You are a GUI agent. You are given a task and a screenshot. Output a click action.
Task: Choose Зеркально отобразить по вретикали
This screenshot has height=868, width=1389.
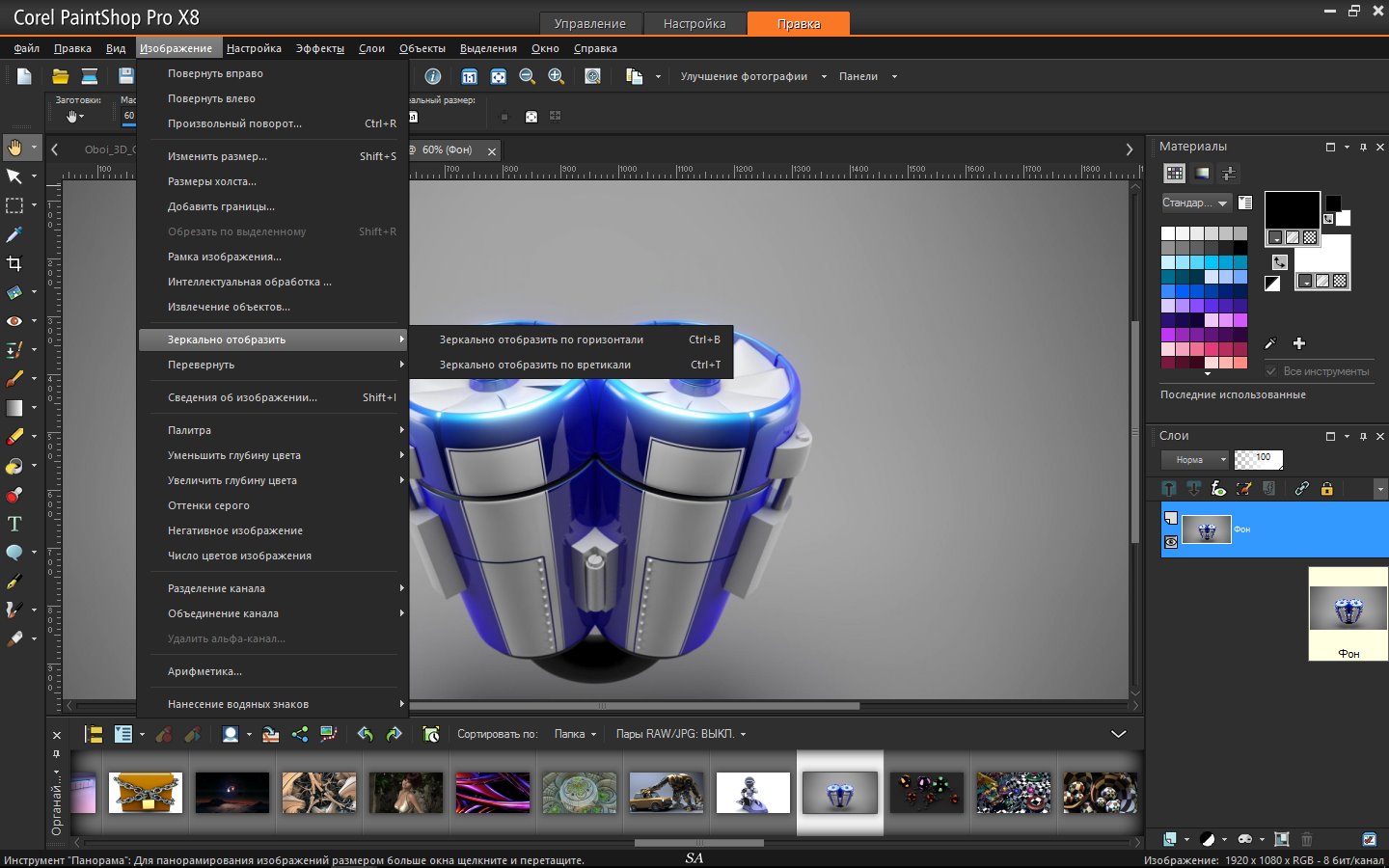572,365
